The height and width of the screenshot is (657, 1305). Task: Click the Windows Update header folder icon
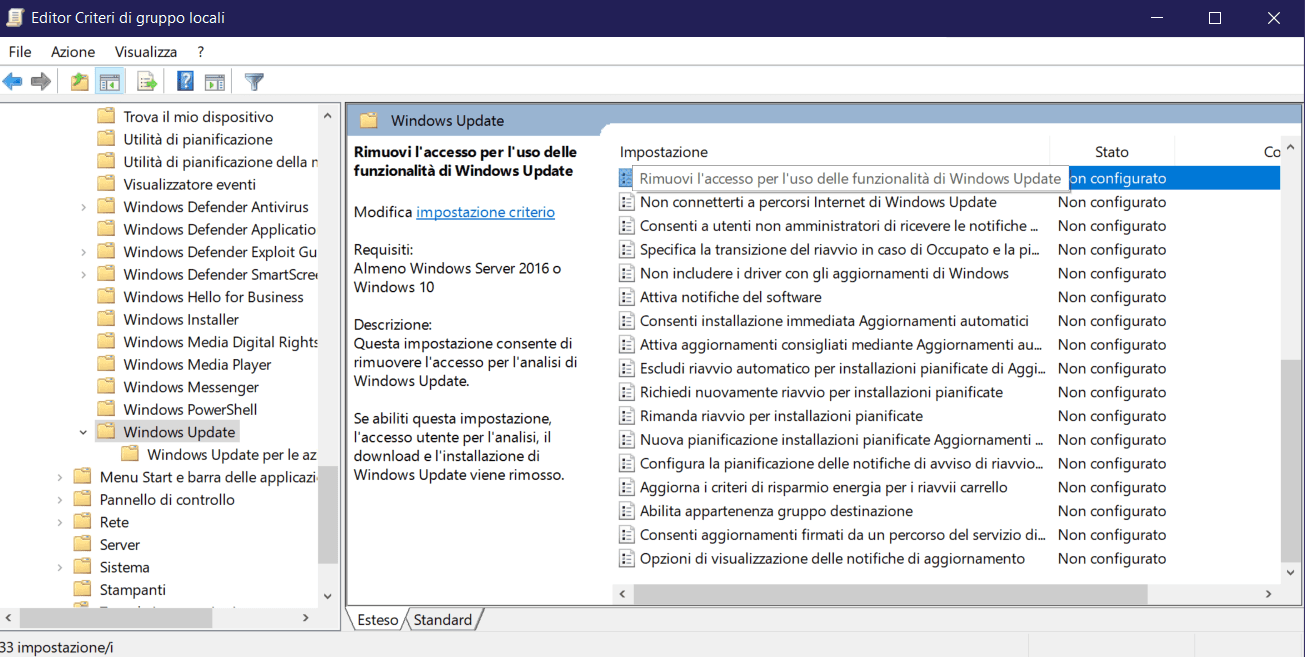click(369, 120)
